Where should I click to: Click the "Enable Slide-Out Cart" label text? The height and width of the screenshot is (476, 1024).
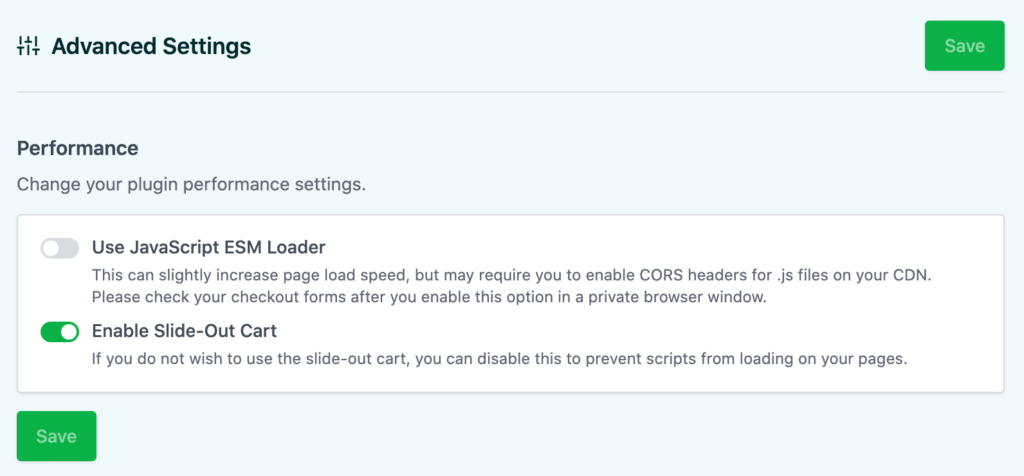(184, 331)
